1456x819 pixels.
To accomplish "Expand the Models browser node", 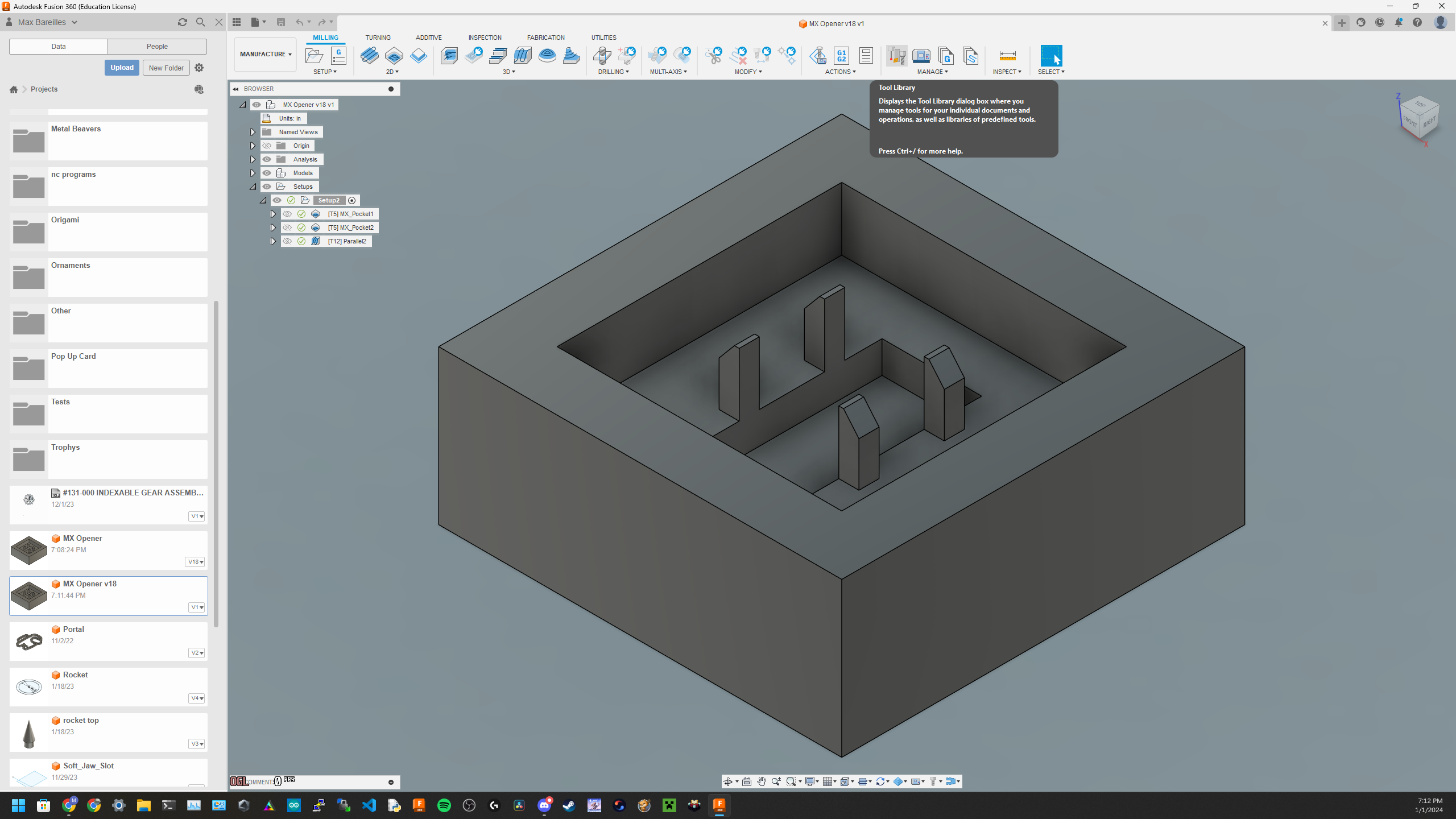I will (253, 172).
